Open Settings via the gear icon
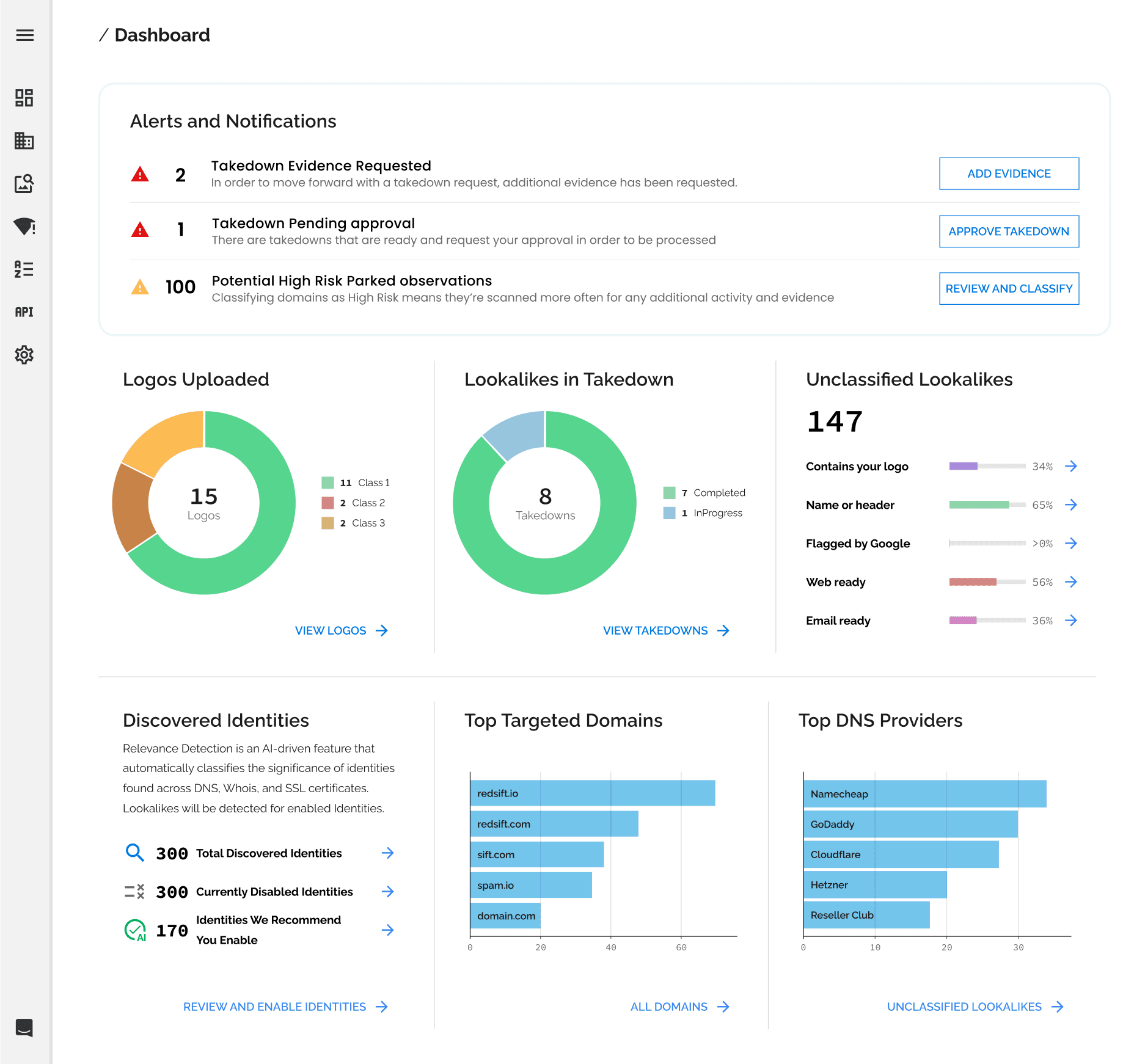The height and width of the screenshot is (1064, 1145). [x=24, y=355]
